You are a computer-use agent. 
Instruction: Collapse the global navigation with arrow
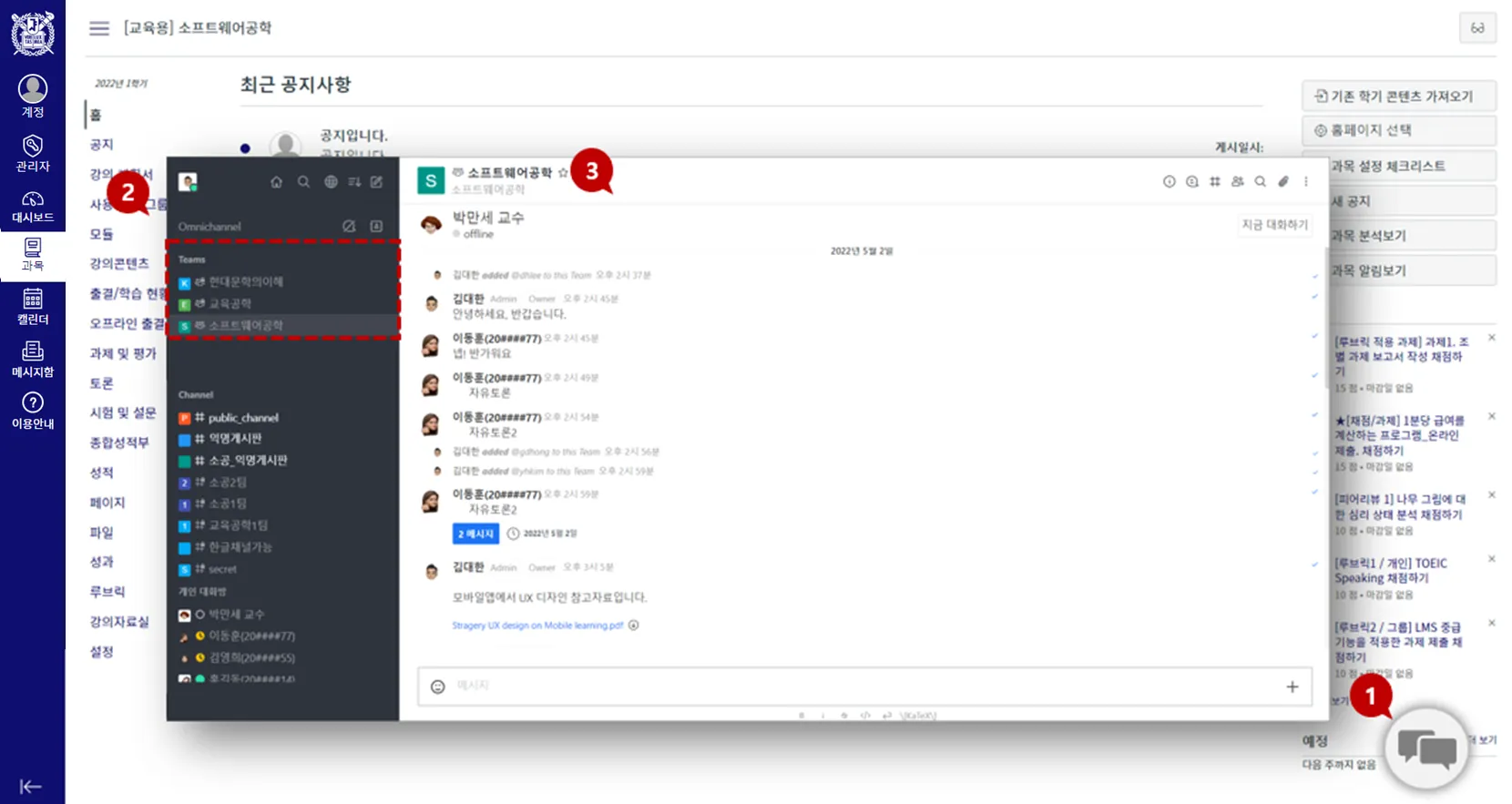point(30,787)
